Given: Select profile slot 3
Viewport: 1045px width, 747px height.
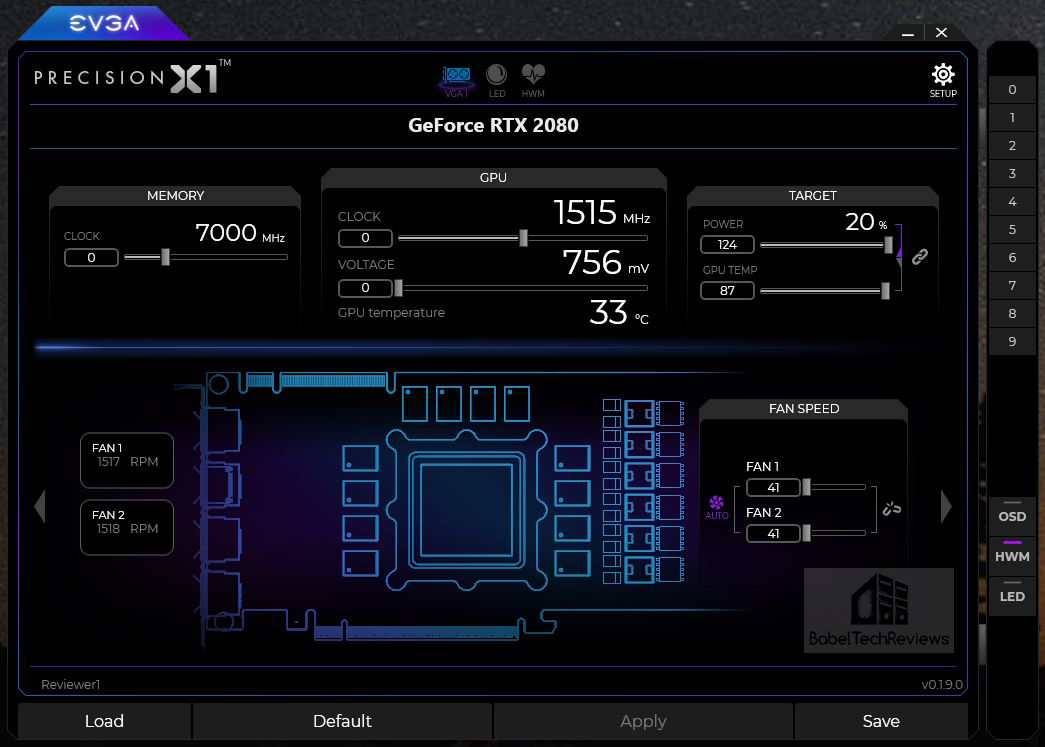Looking at the screenshot, I should 1012,174.
